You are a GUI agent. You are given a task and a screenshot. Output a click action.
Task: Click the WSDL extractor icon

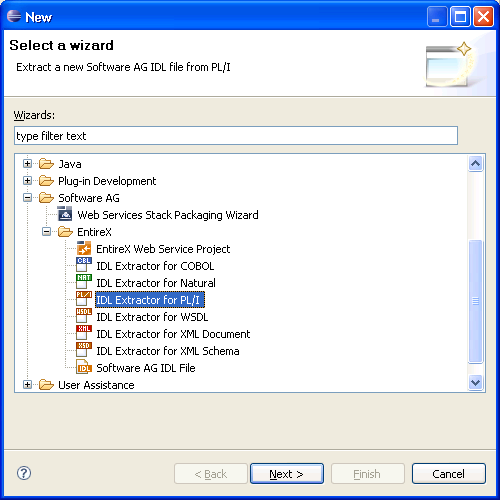[84, 316]
